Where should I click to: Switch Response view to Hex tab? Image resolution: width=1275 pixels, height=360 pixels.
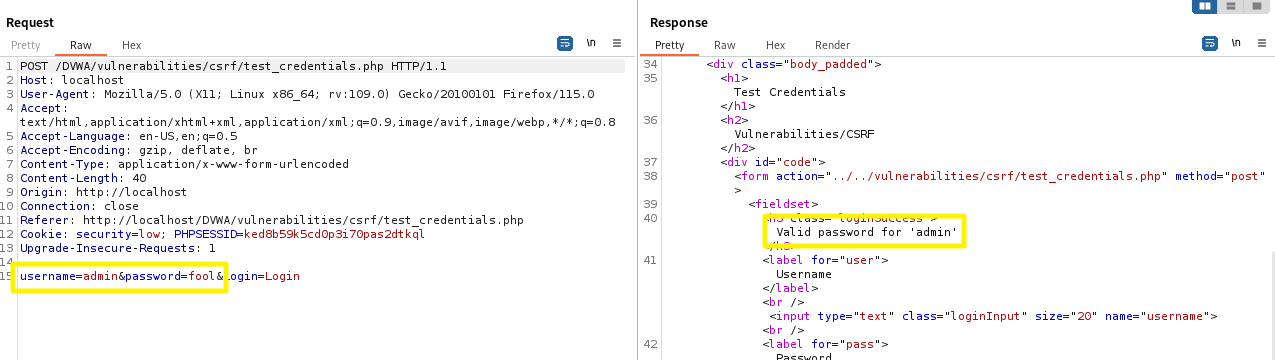[776, 45]
